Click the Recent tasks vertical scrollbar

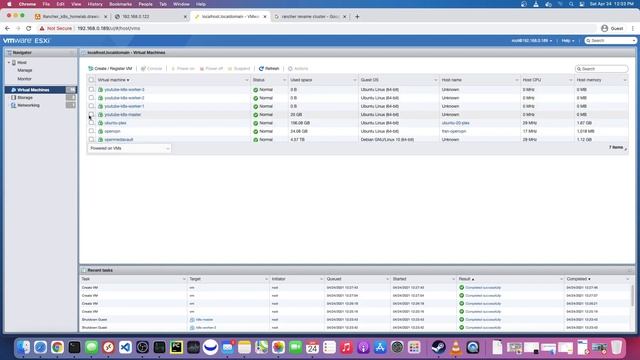pos(632,296)
